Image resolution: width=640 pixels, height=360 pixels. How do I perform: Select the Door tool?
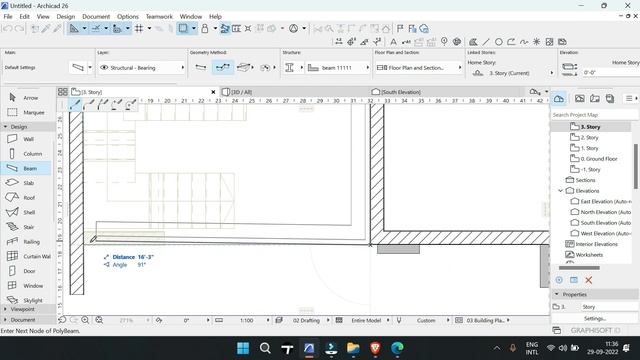24,271
